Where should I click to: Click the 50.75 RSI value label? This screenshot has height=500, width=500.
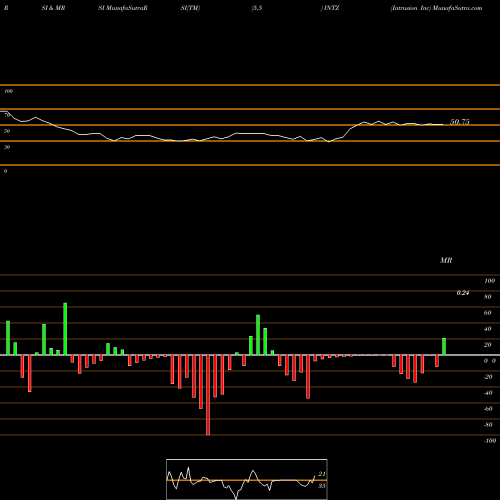[x=460, y=122]
